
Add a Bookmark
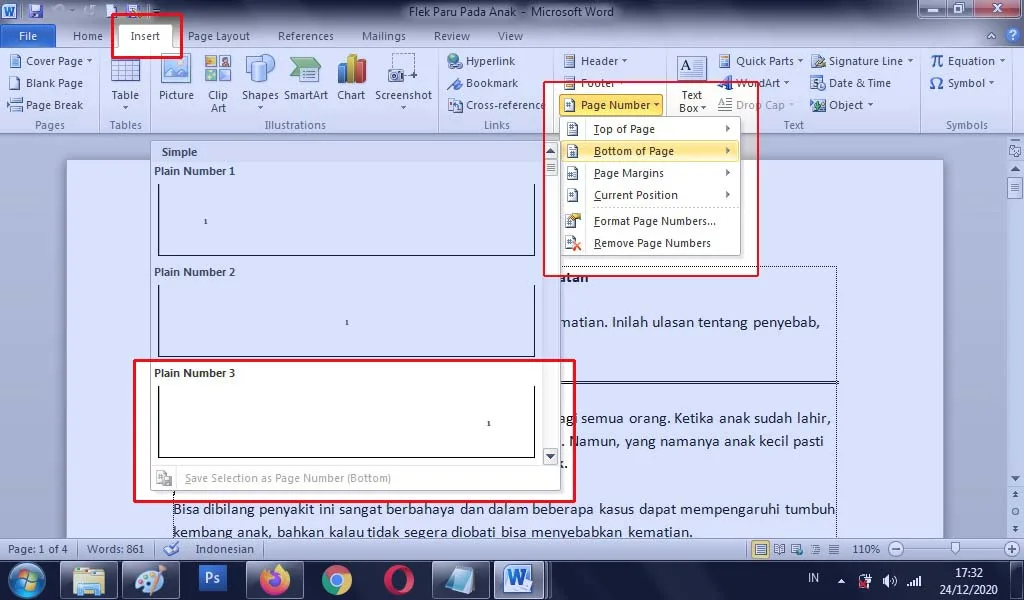click(x=483, y=83)
